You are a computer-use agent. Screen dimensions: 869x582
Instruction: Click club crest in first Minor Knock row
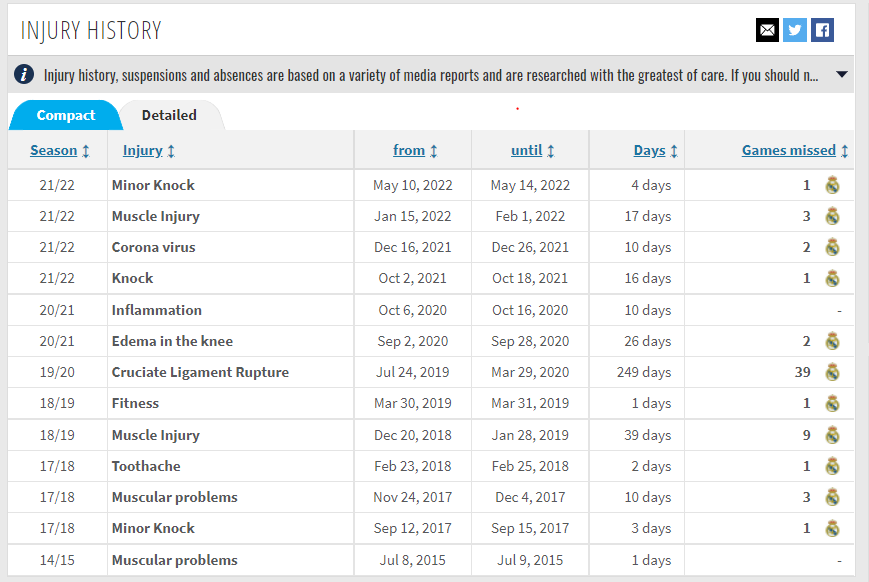[832, 185]
